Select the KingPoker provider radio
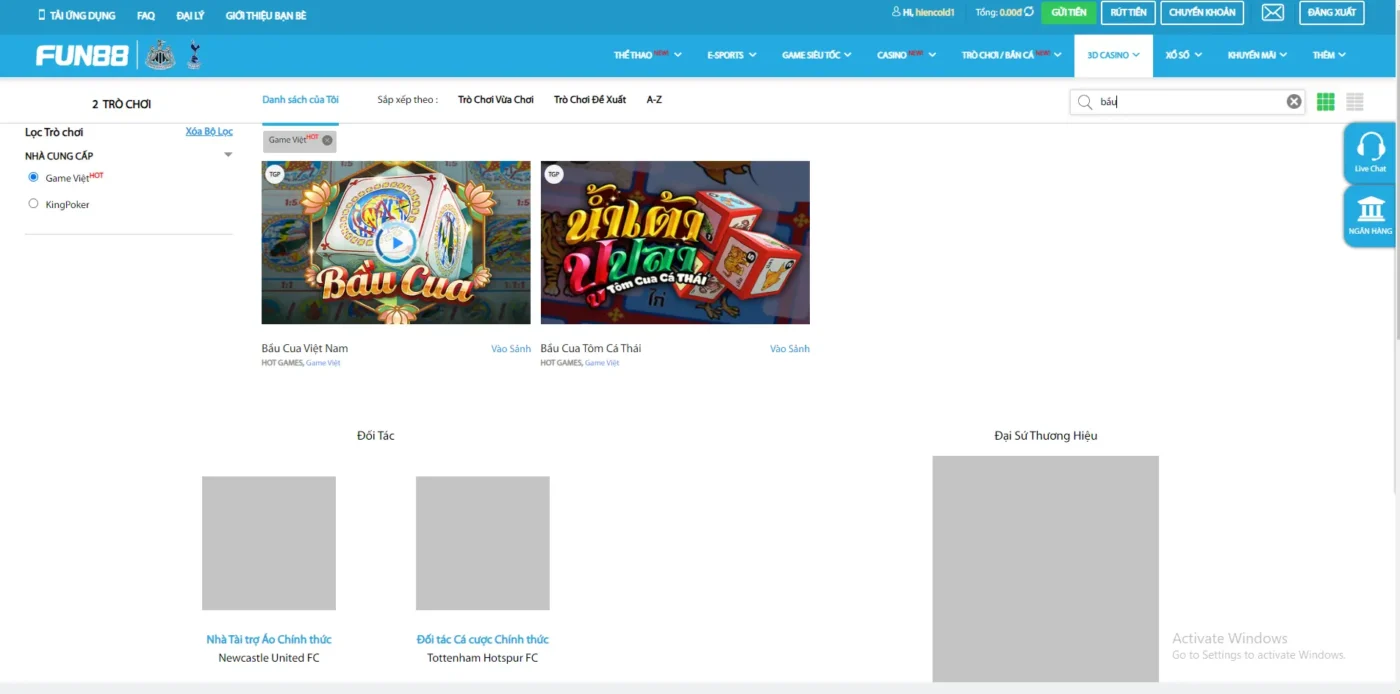1400x694 pixels. coord(33,204)
